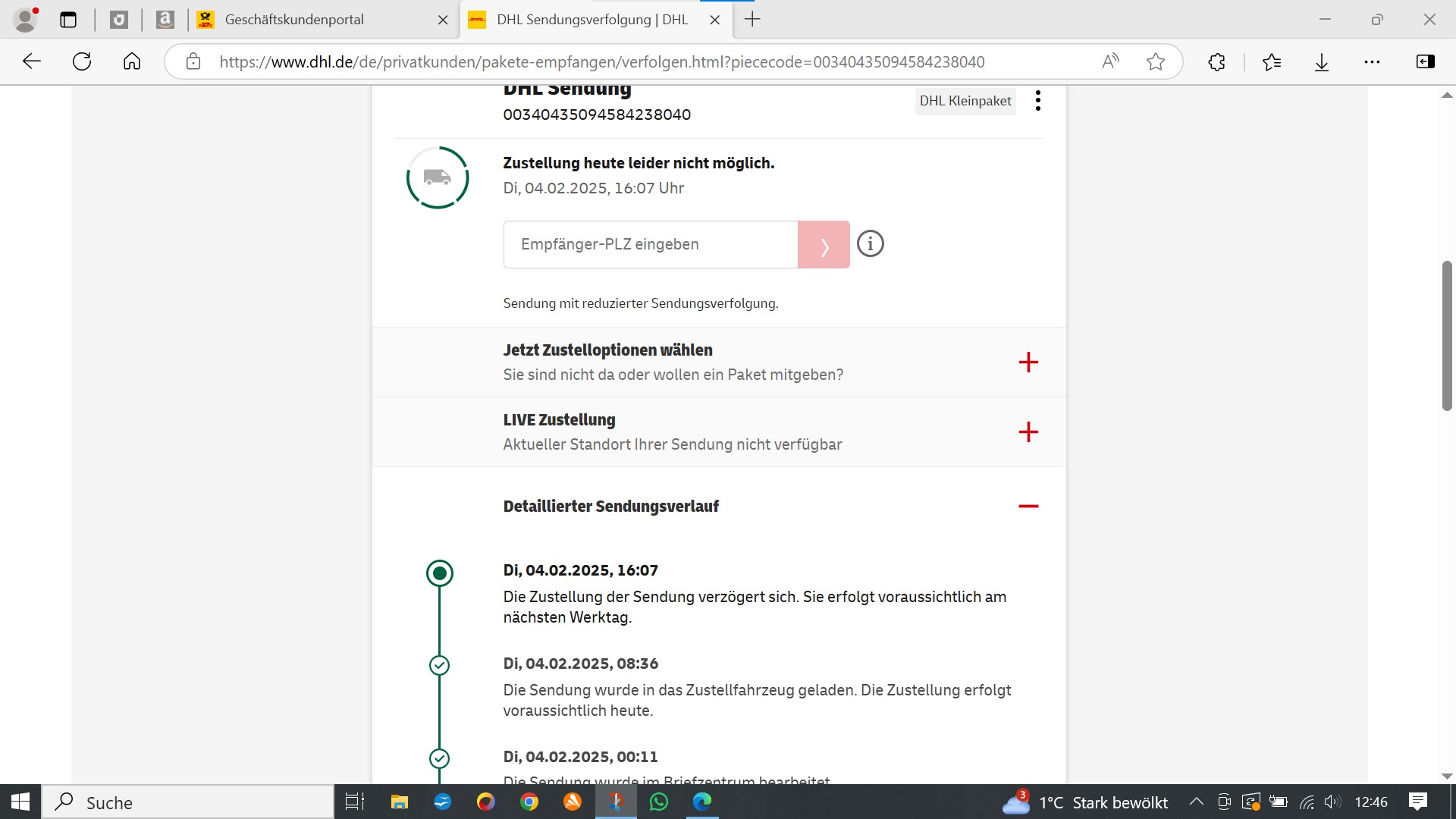Open browser settings and more menu

click(1372, 61)
